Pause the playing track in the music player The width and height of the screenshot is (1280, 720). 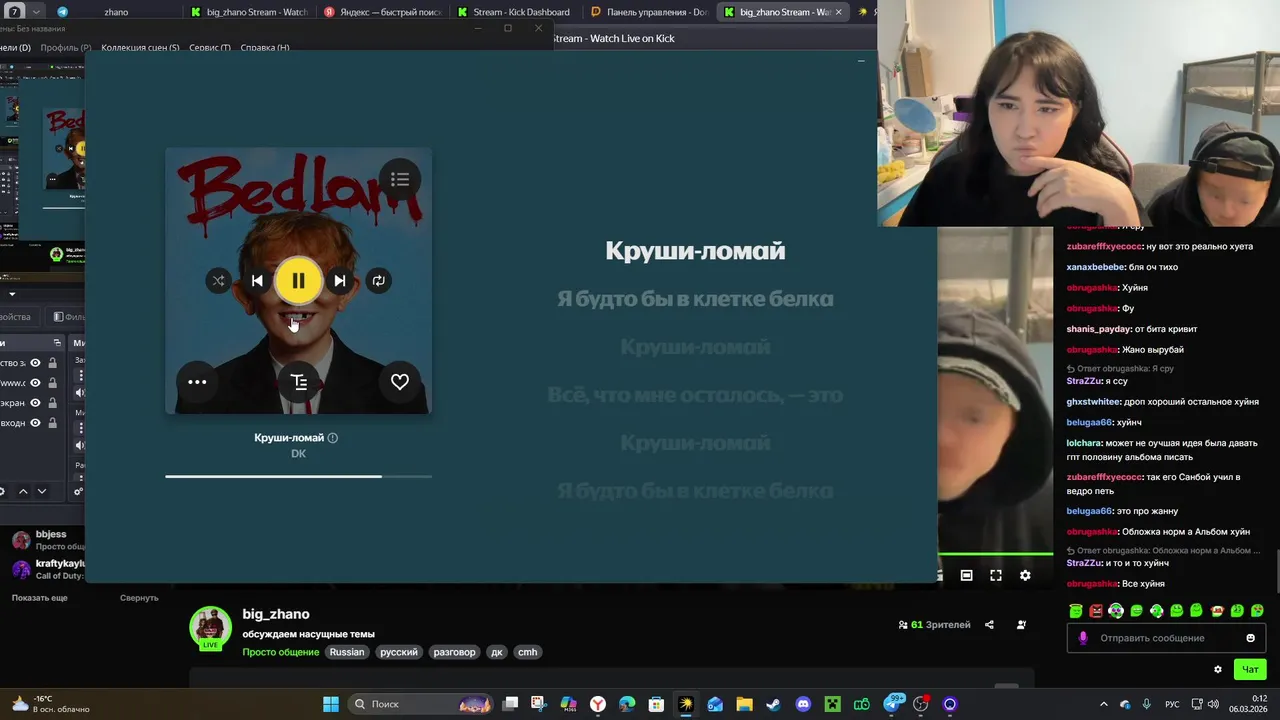[x=298, y=281]
